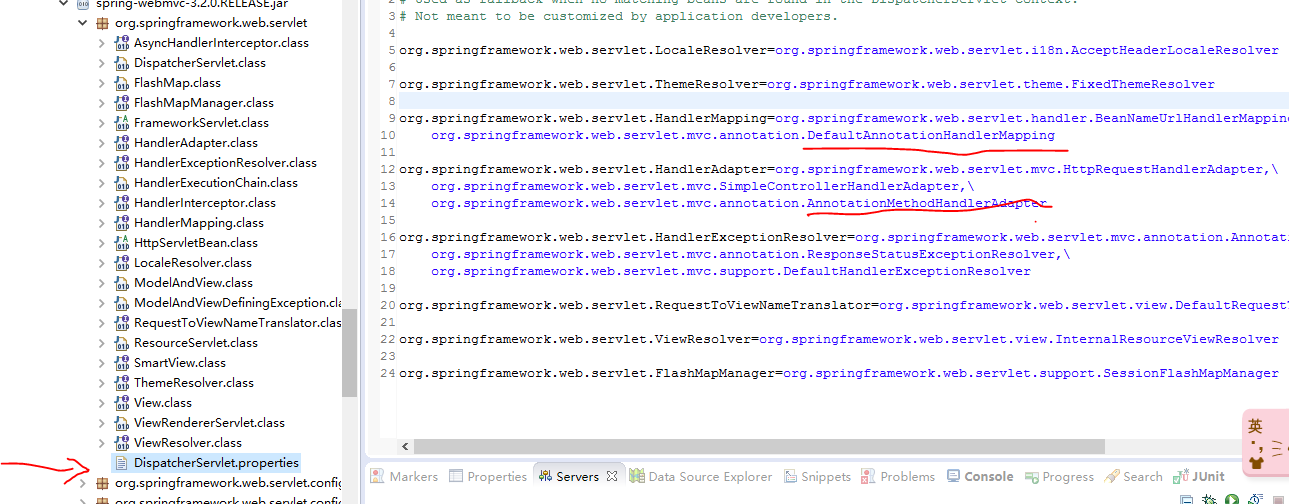This screenshot has width=1289, height=504.
Task: Expand the ModelAndViewDefiningException class node
Action: [x=101, y=303]
